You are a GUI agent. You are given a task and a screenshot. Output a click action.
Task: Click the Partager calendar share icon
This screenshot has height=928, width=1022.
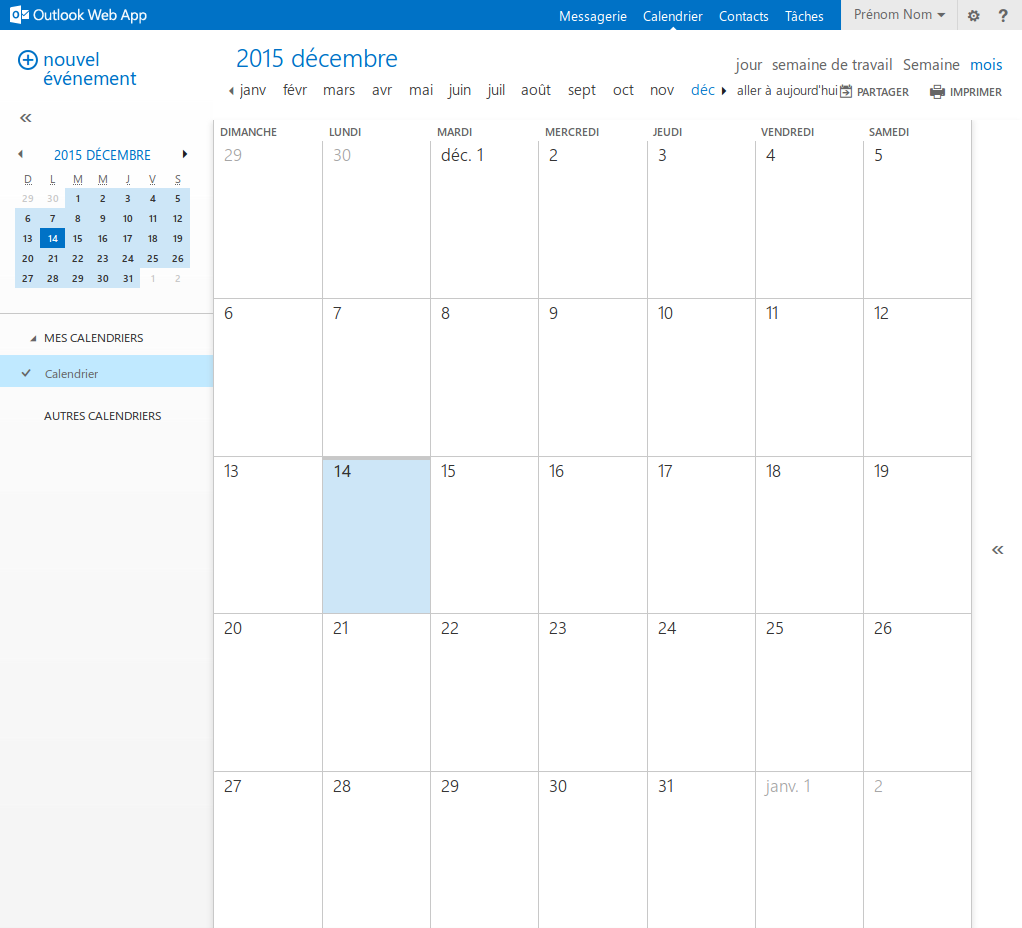(846, 92)
